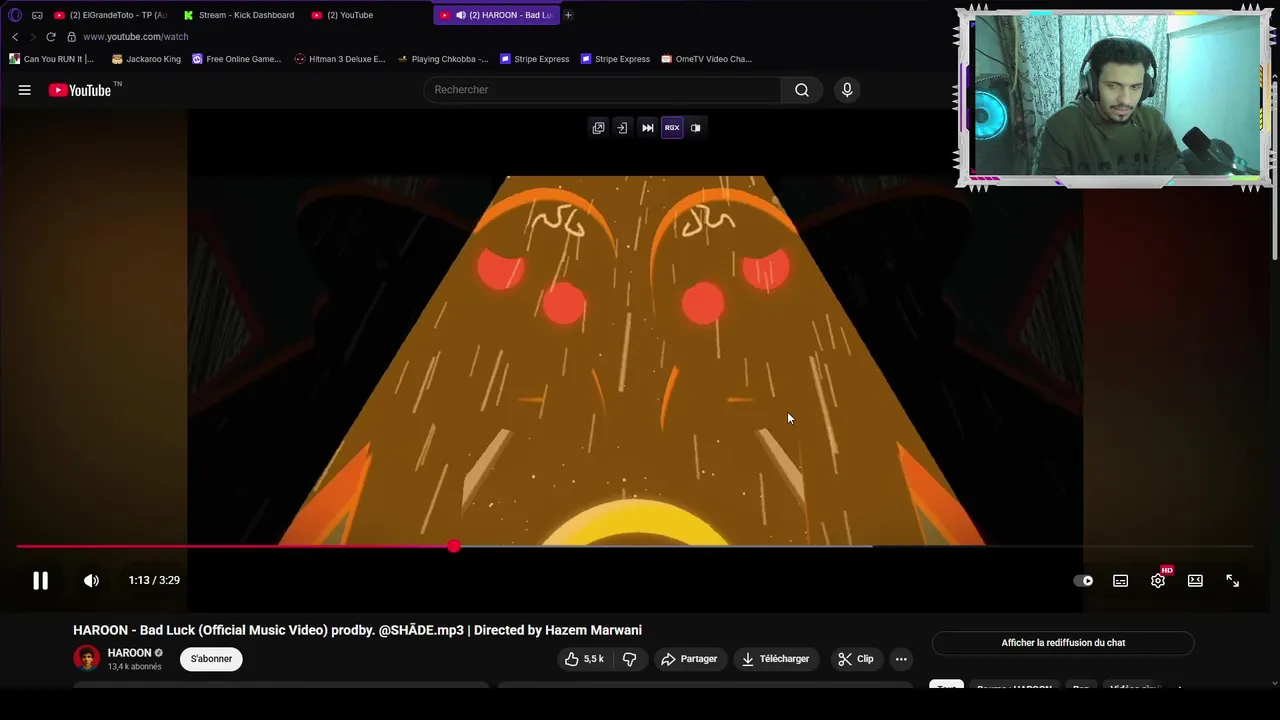Viewport: 1280px width, 720px height.
Task: Open the HAROON channel avatar
Action: point(87,658)
